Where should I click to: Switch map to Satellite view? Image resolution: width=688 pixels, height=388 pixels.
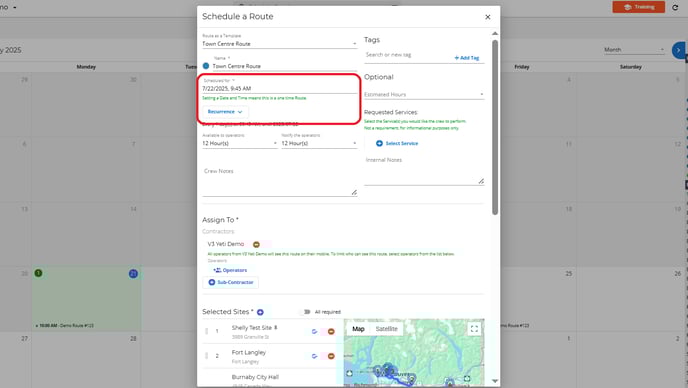387,329
